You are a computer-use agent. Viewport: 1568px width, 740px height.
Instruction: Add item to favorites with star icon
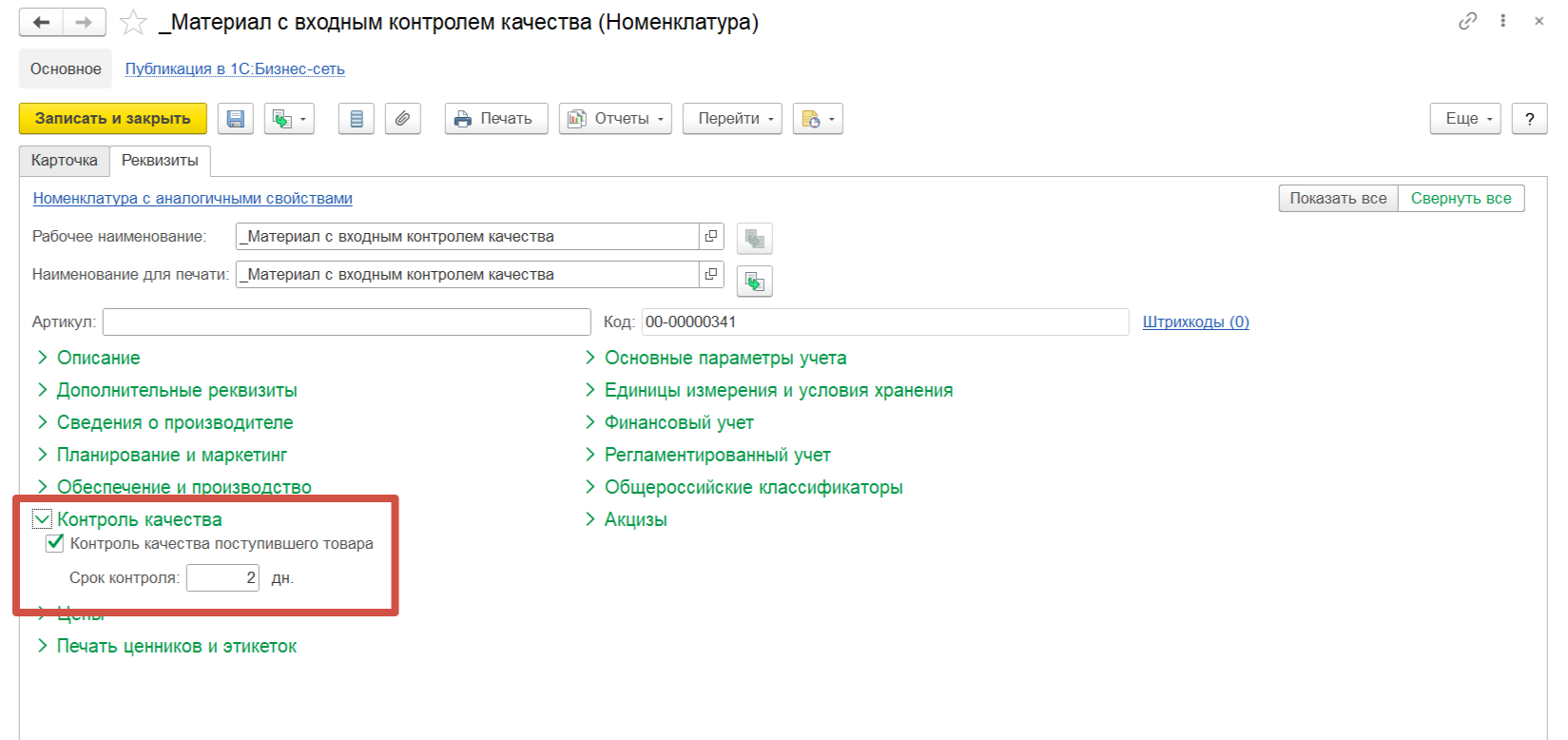(133, 22)
